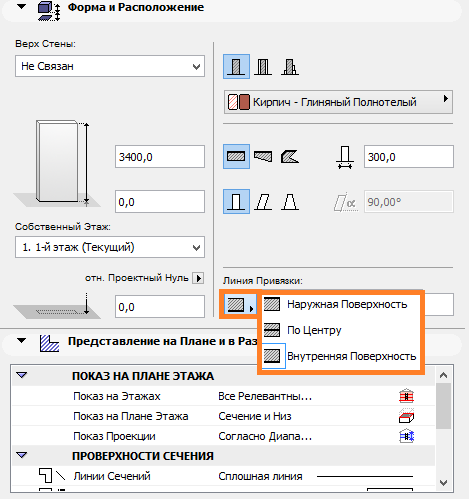The image size is (469, 499).
Task: Select Внутренняя Поверхность menu entry
Action: (340, 356)
